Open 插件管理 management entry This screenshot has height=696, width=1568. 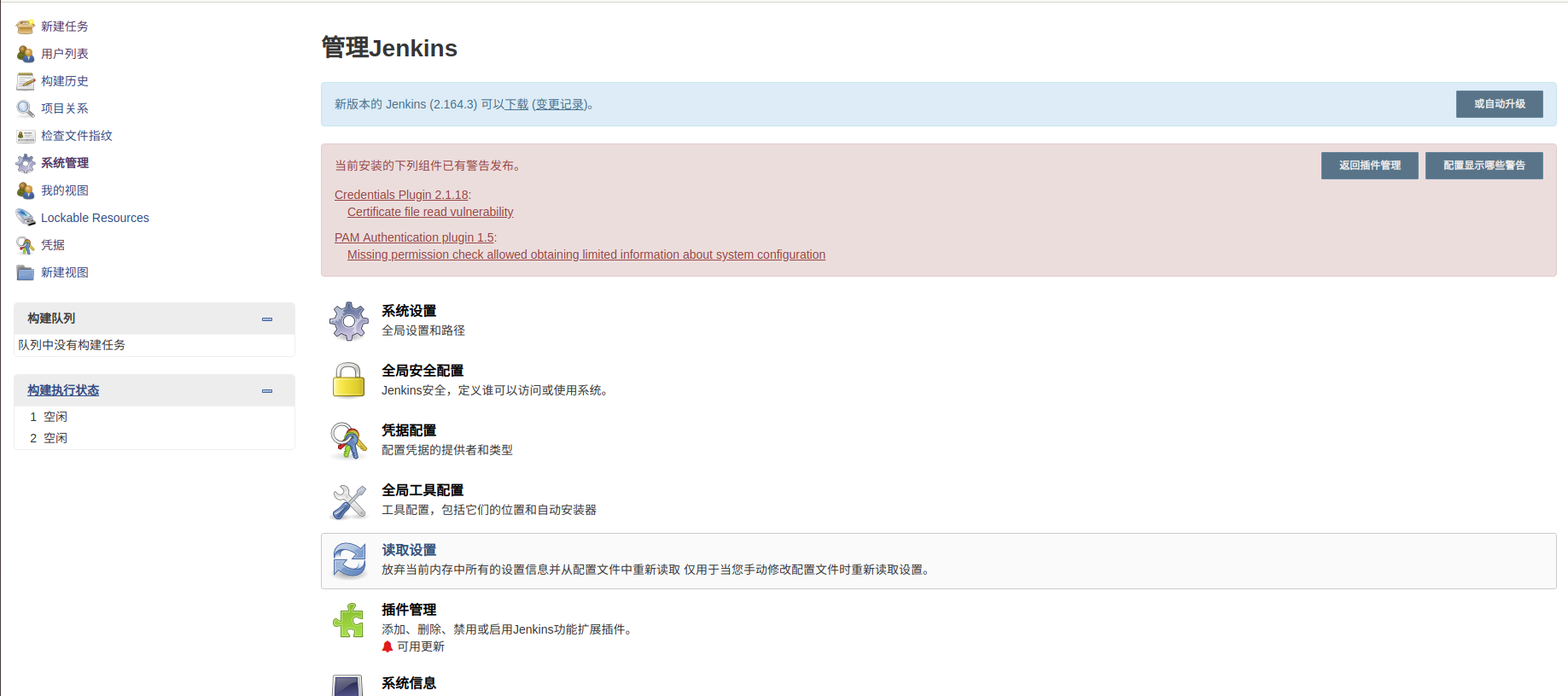tap(409, 610)
